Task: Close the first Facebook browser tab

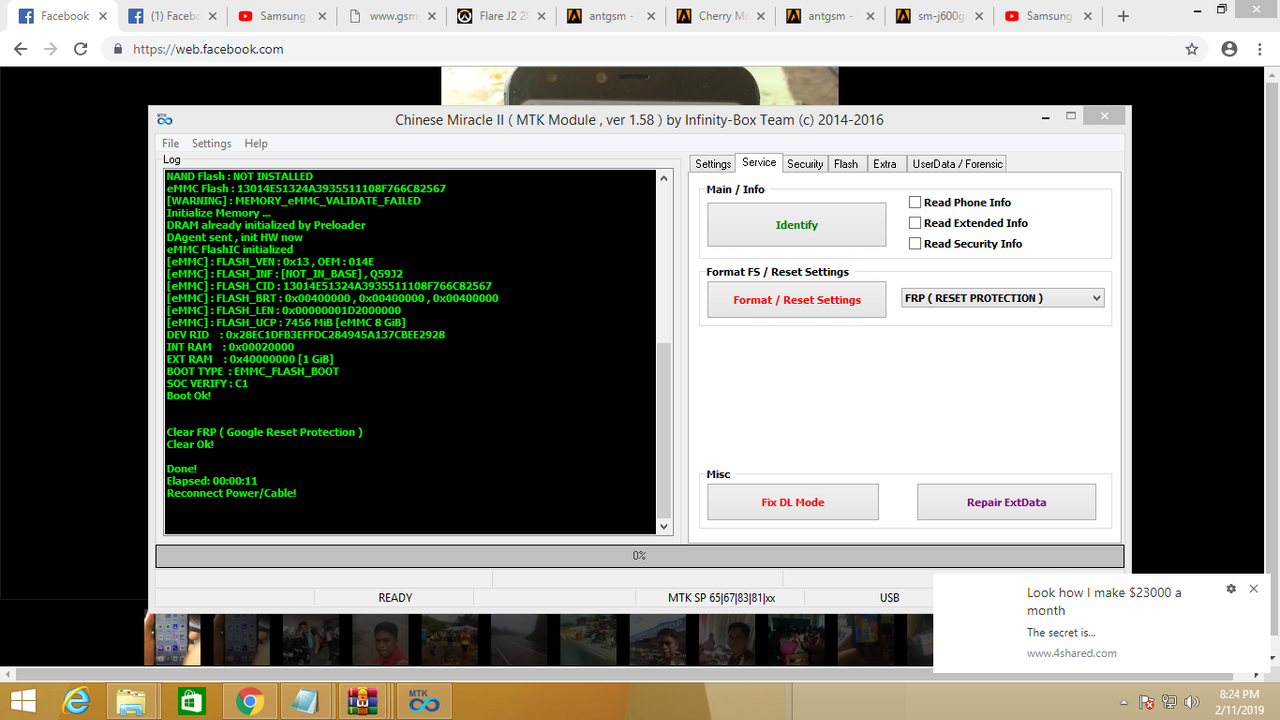Action: pos(103,16)
